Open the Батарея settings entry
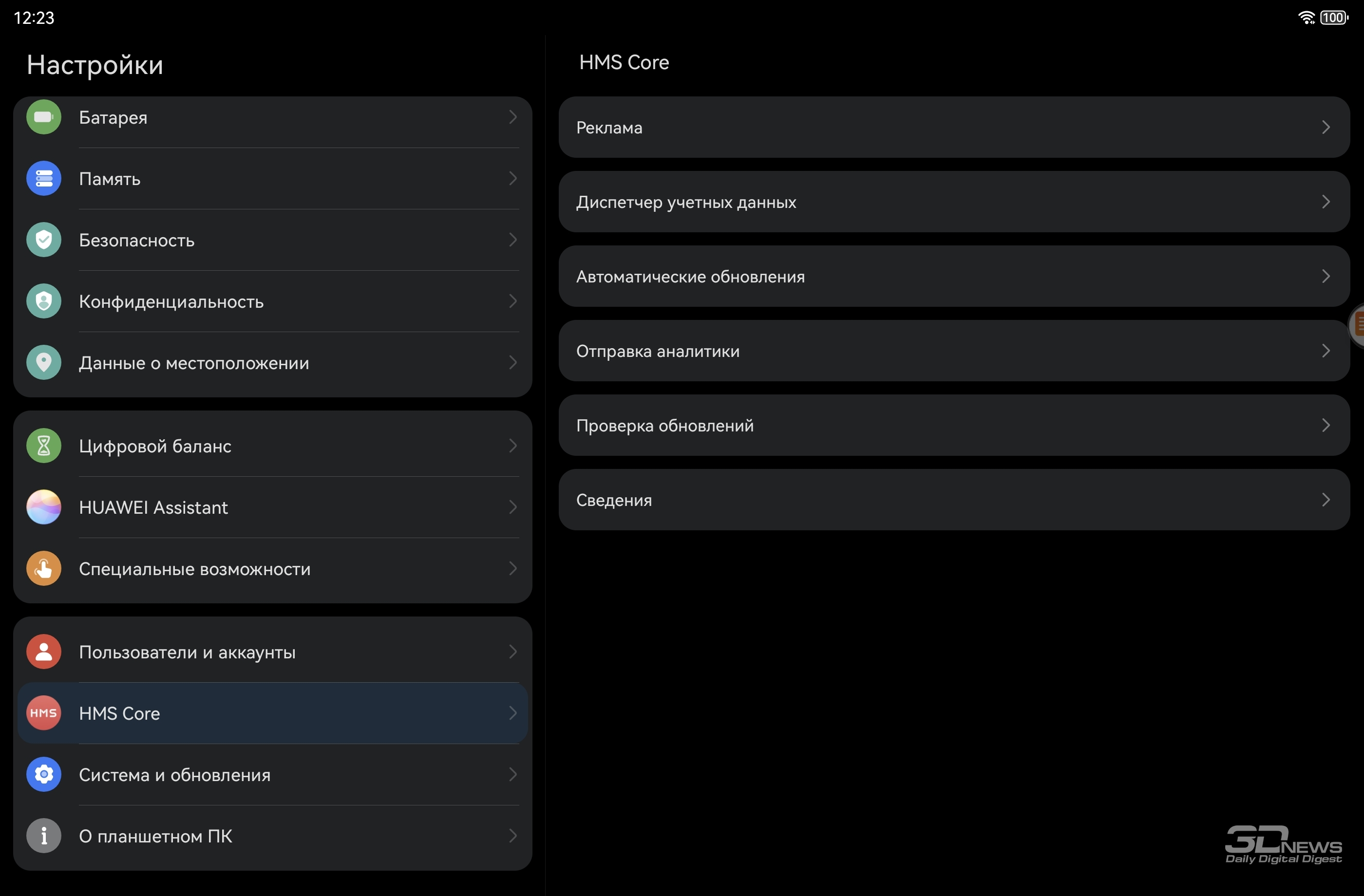Image resolution: width=1364 pixels, height=896 pixels. pyautogui.click(x=273, y=119)
